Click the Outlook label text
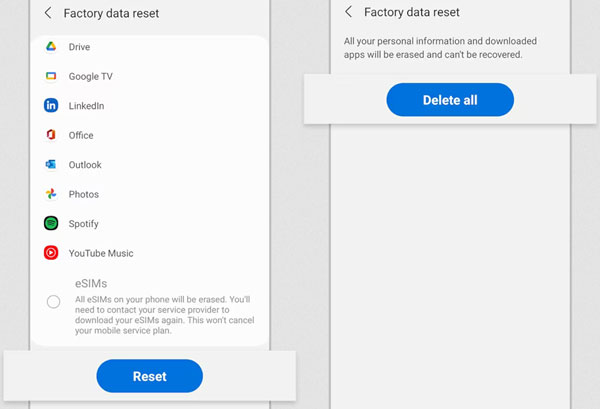This screenshot has width=600, height=409. click(85, 165)
